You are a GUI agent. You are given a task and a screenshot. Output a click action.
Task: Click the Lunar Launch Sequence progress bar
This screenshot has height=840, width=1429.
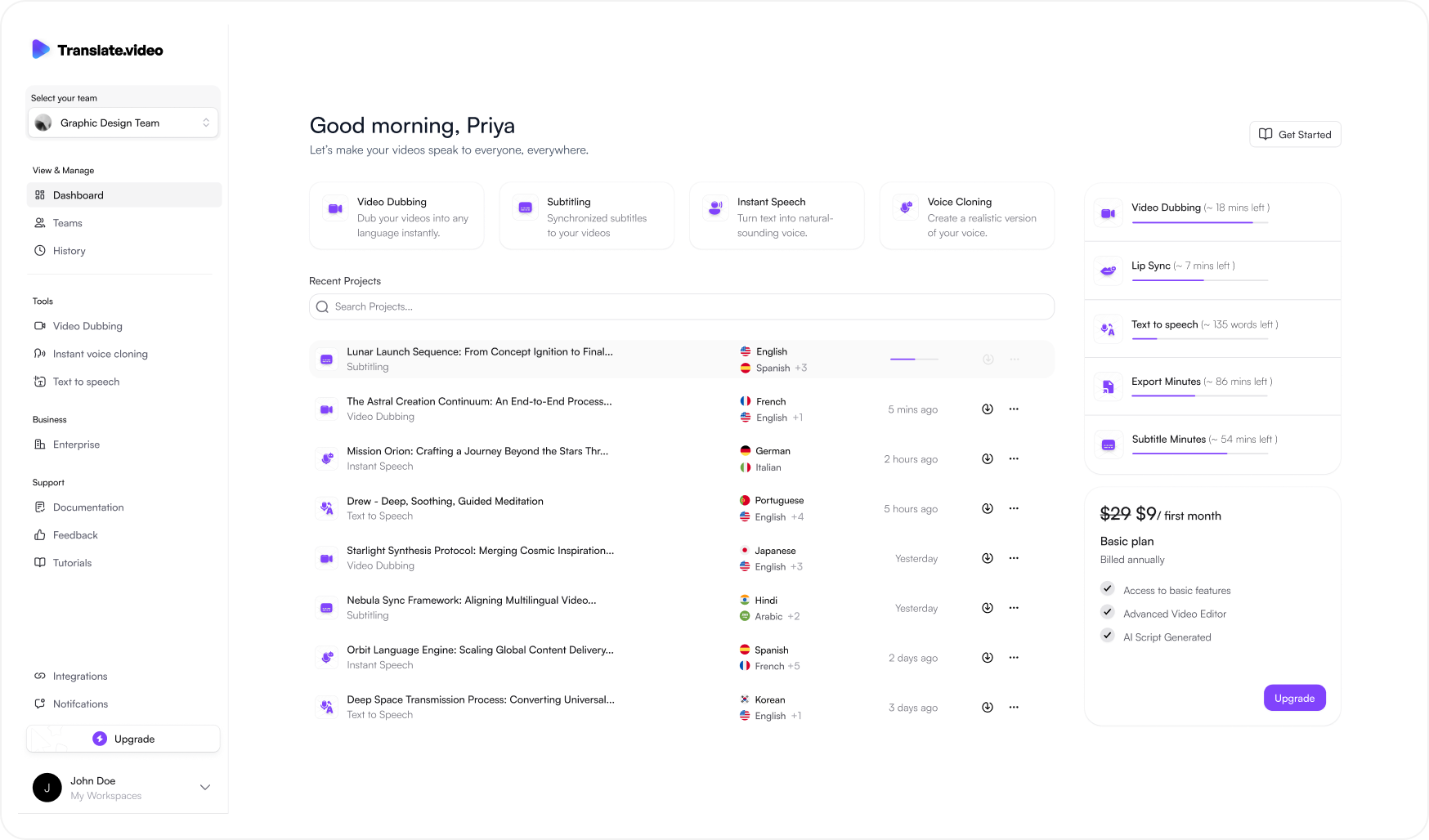(914, 360)
